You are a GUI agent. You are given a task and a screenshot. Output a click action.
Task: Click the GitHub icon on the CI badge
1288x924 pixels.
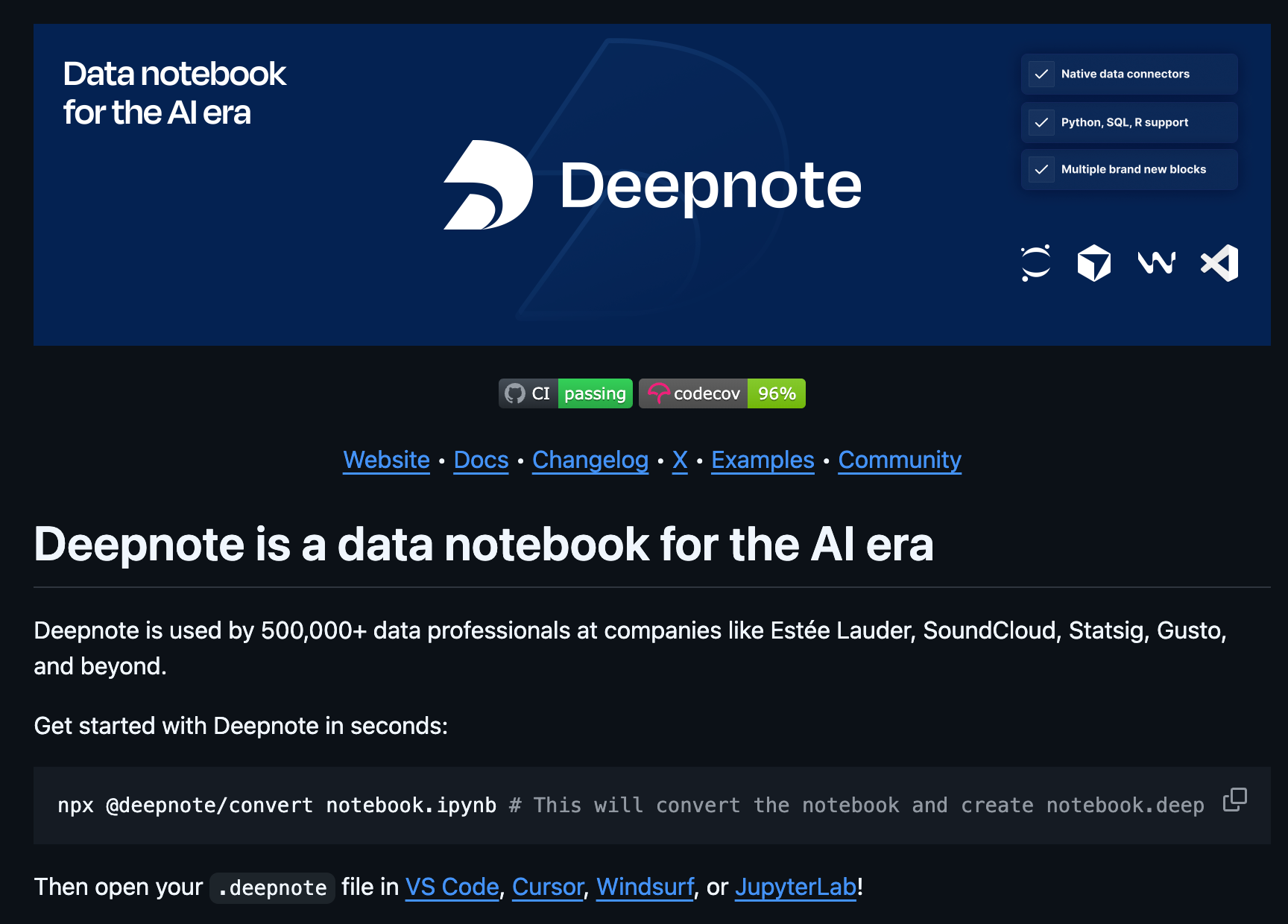pos(515,393)
